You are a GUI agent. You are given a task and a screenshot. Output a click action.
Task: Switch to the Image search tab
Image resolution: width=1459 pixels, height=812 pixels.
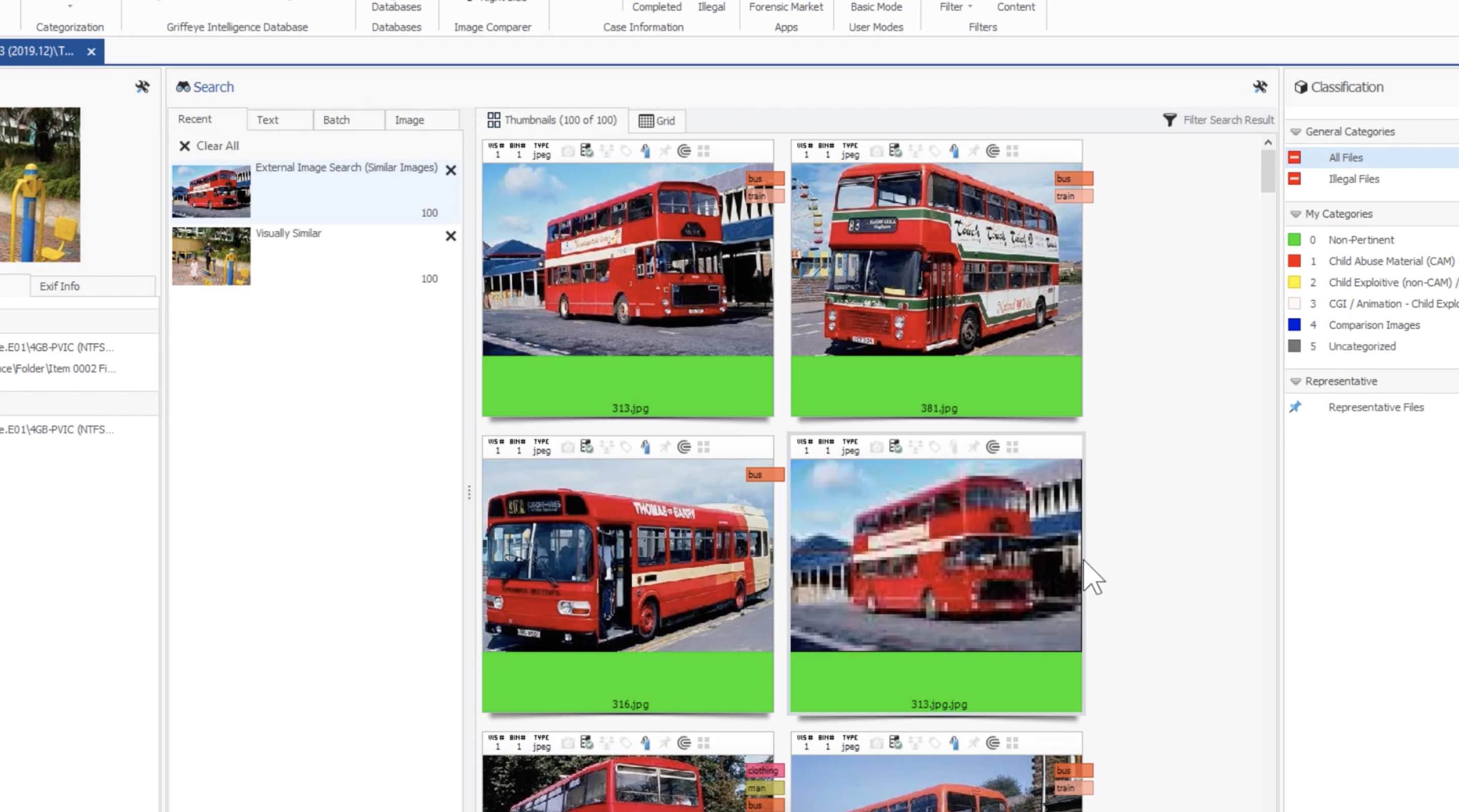(x=422, y=120)
